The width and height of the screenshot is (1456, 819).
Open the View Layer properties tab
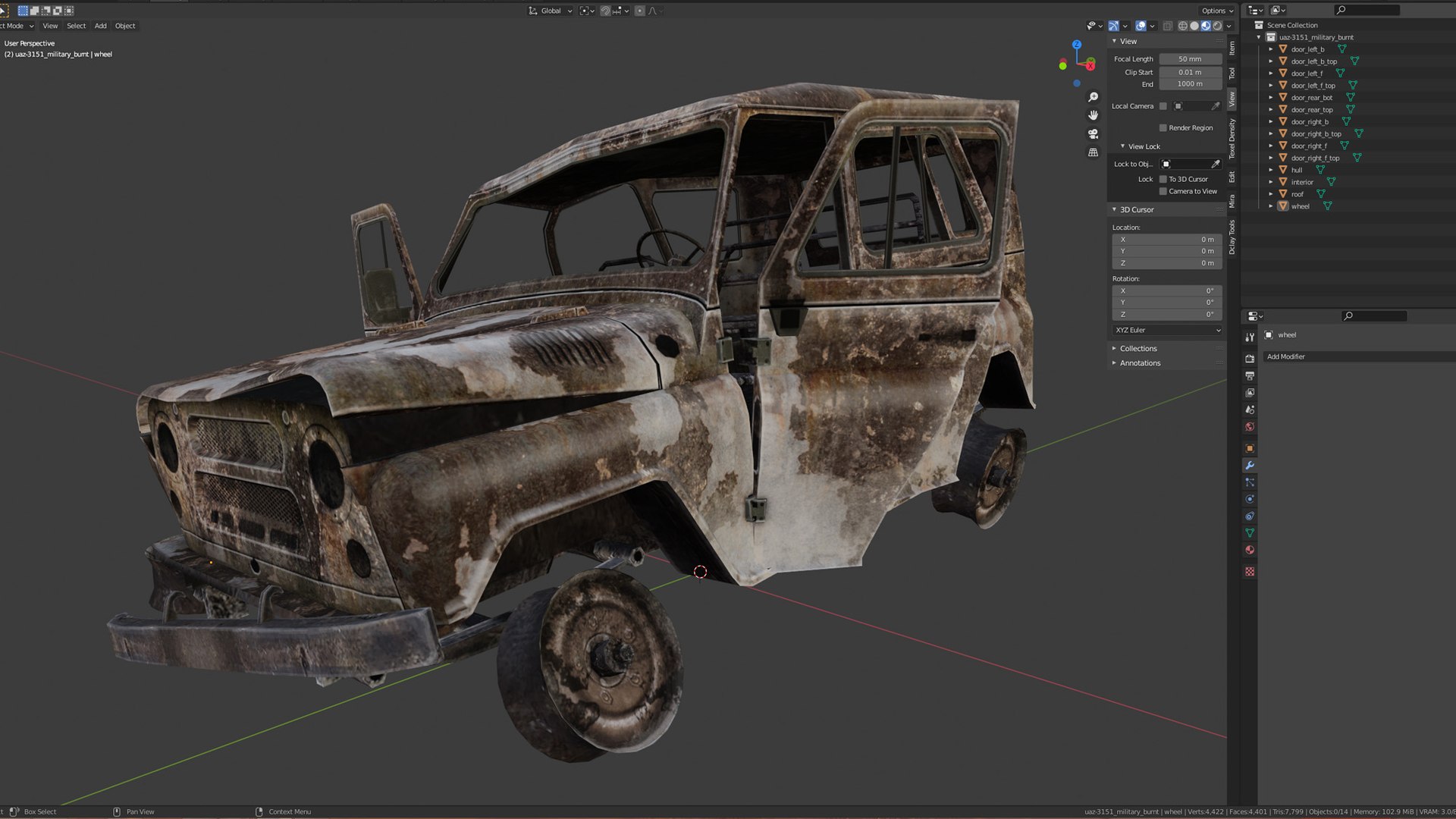(1250, 393)
